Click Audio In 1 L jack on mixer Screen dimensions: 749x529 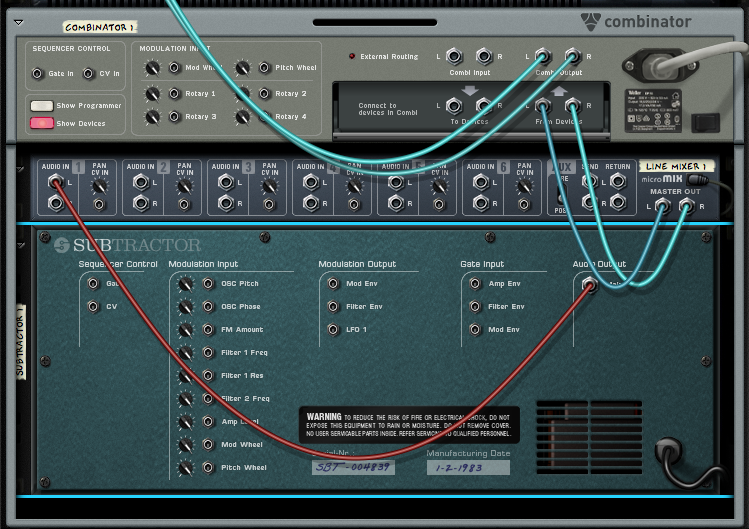pos(56,182)
